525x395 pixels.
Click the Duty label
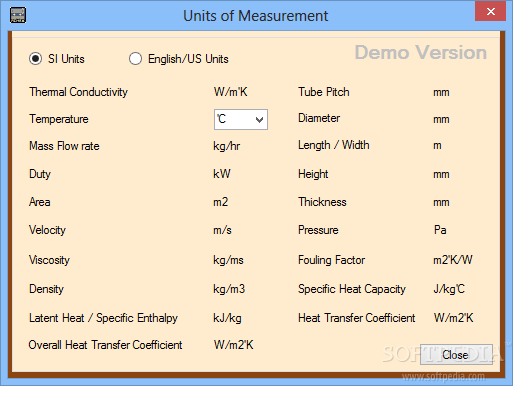point(40,174)
